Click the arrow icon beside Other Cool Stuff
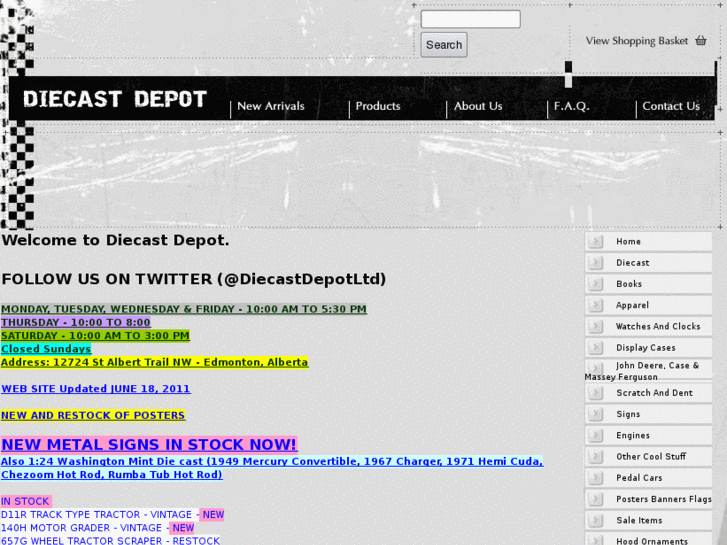 tap(595, 457)
